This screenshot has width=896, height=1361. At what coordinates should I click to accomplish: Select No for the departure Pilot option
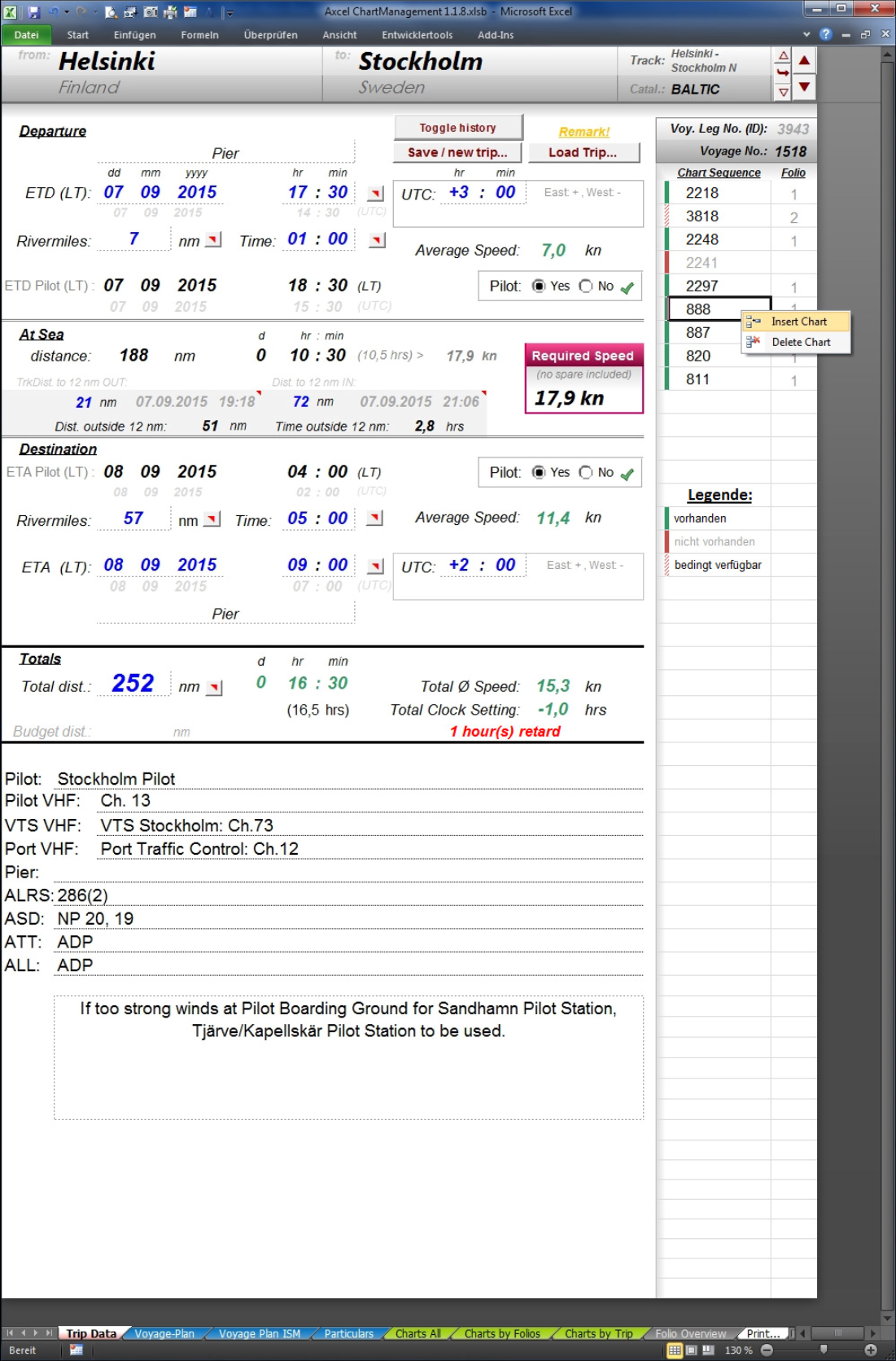point(586,286)
